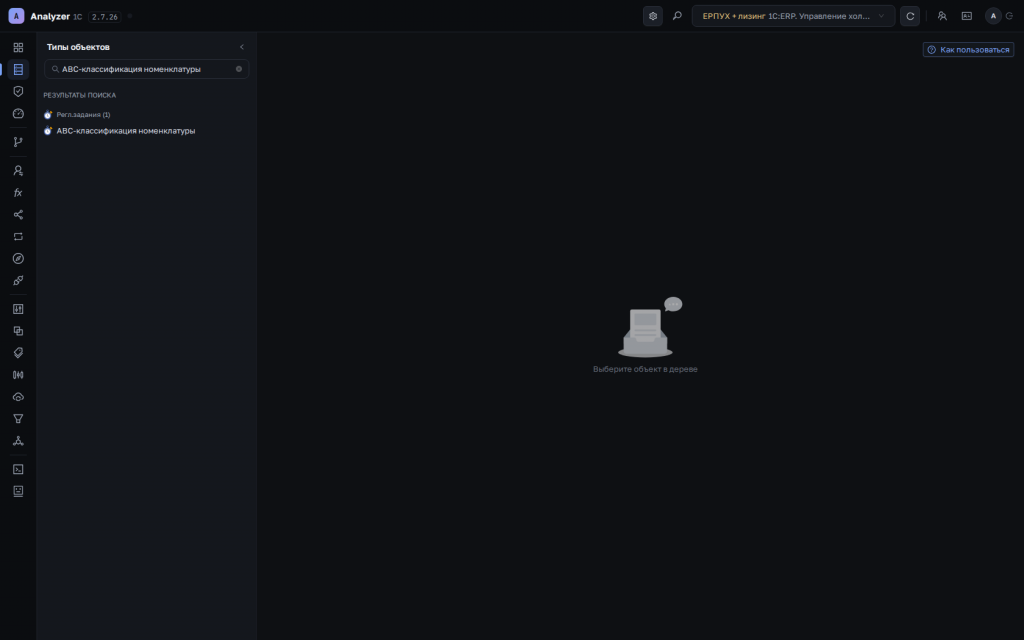Open the fx functions icon in sidebar
This screenshot has height=640, width=1024.
click(18, 193)
